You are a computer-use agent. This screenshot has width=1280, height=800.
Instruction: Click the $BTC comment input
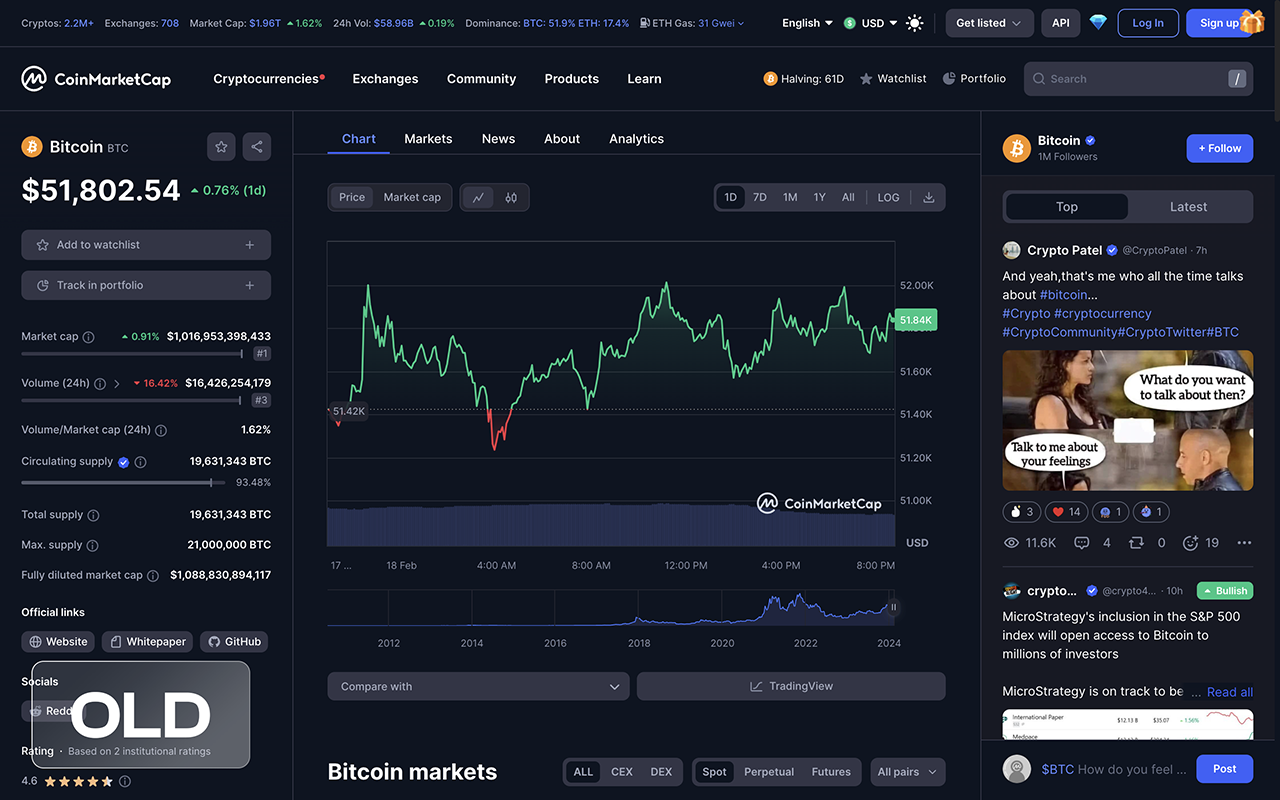click(x=1113, y=769)
